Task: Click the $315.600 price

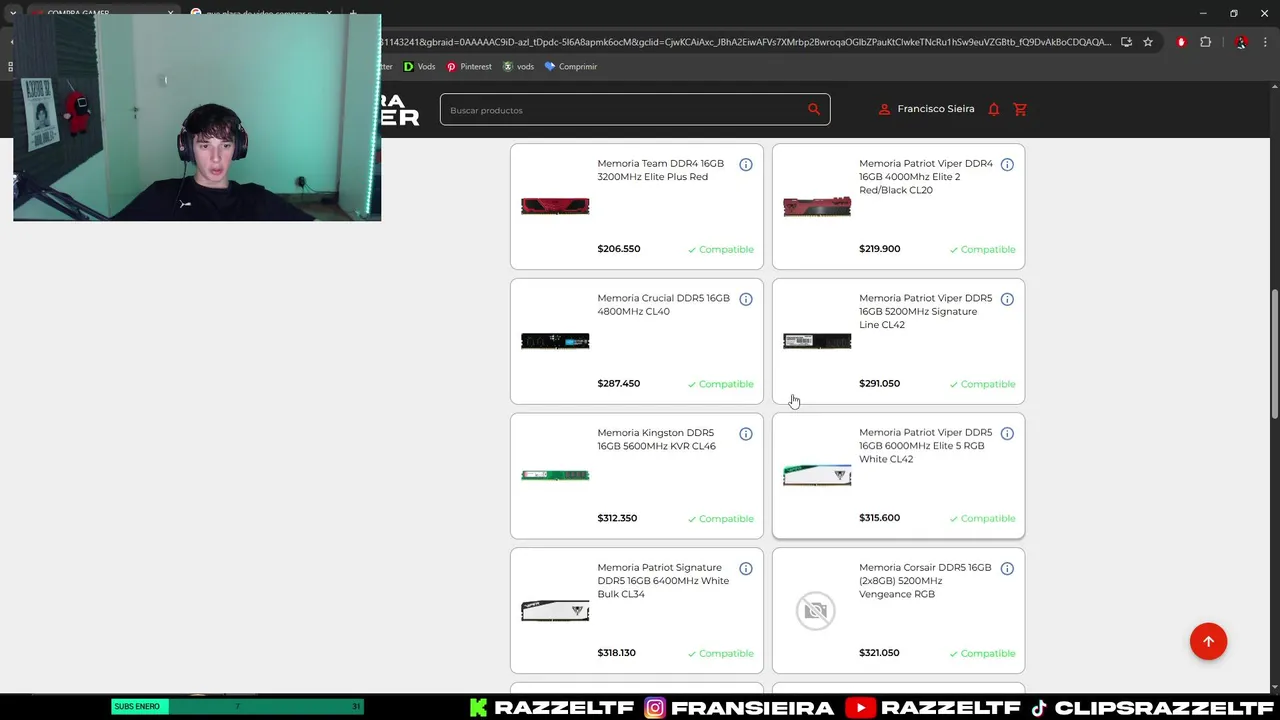Action: pos(879,518)
